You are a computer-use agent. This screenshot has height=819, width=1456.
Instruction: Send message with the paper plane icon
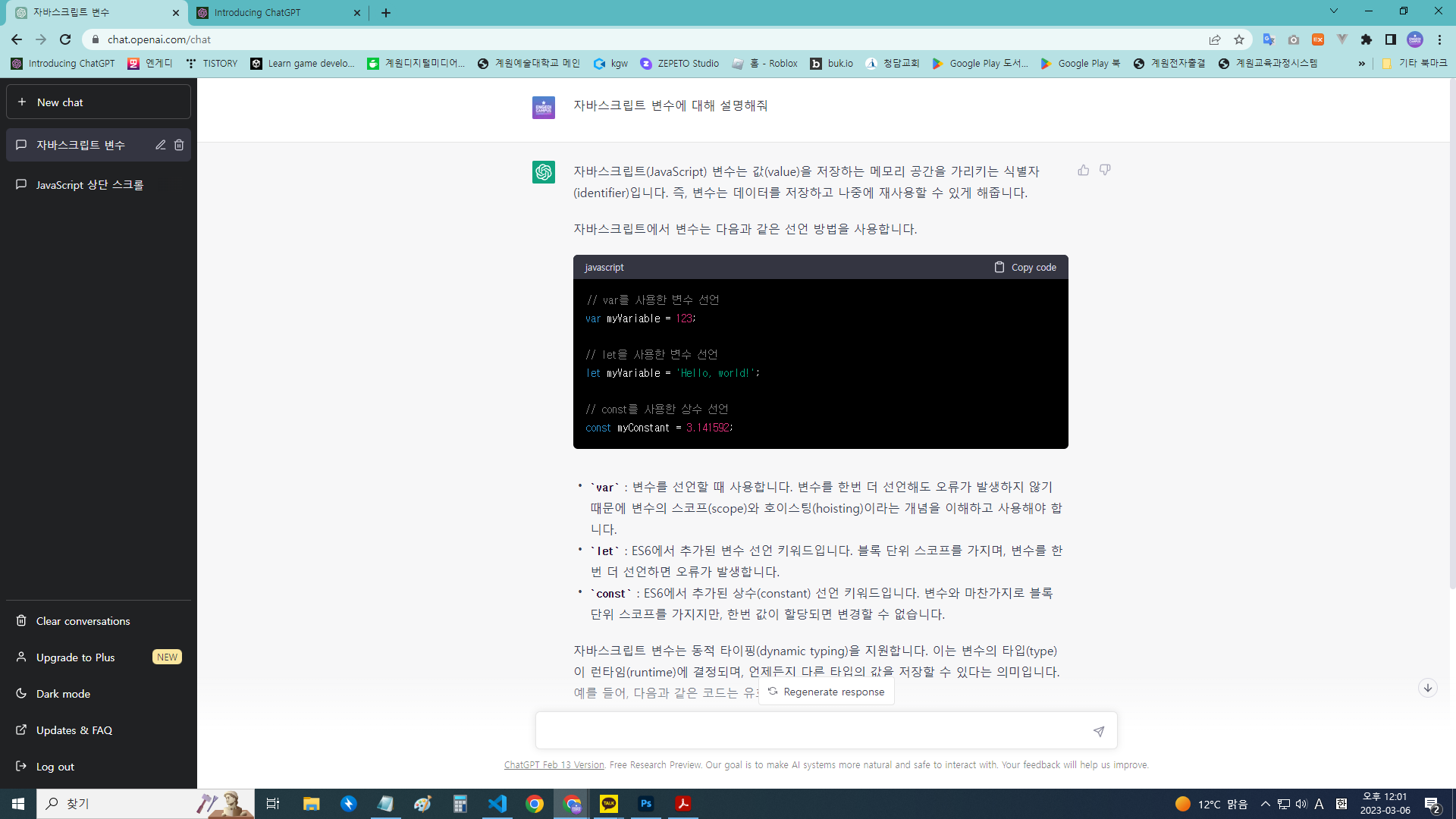[1098, 731]
